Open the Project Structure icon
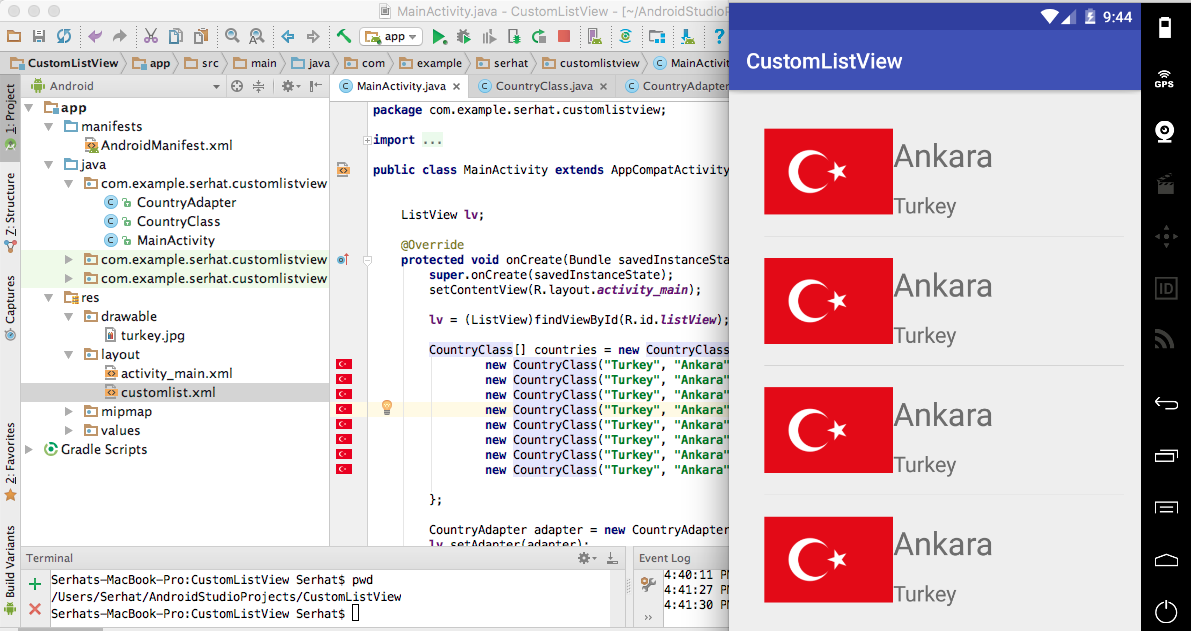 point(656,36)
